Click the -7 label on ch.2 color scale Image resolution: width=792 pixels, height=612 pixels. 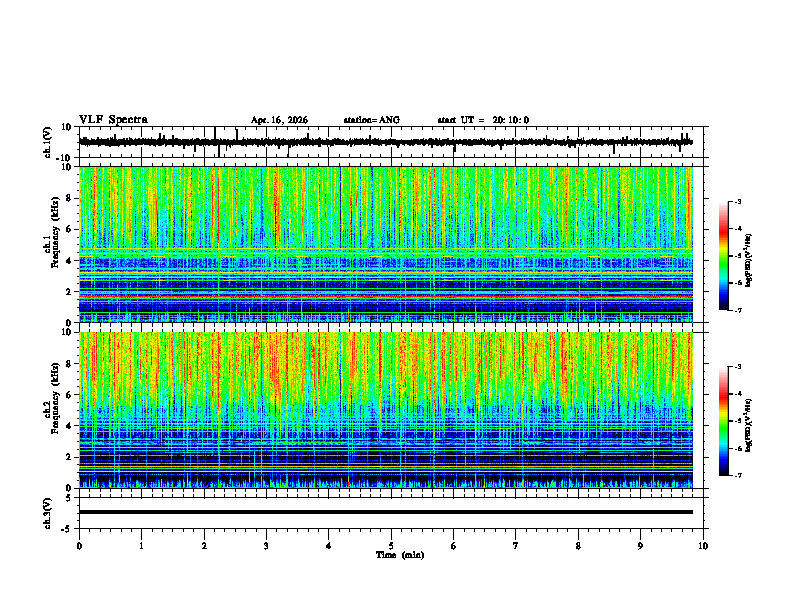point(737,476)
